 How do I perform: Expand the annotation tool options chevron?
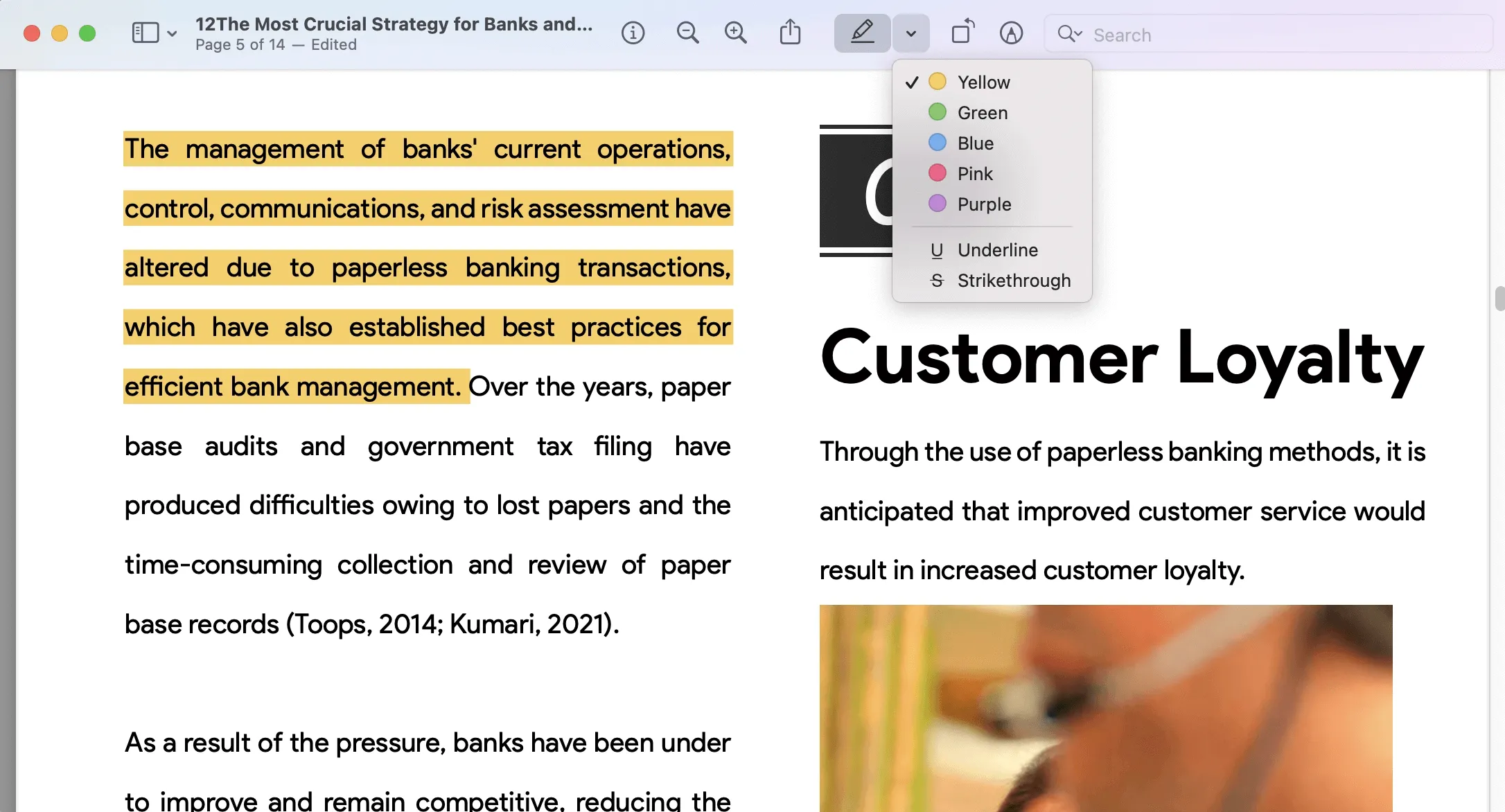908,33
